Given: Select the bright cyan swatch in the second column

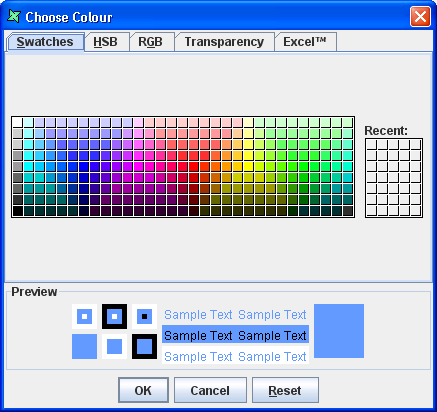Looking at the screenshot, I should click(28, 167).
